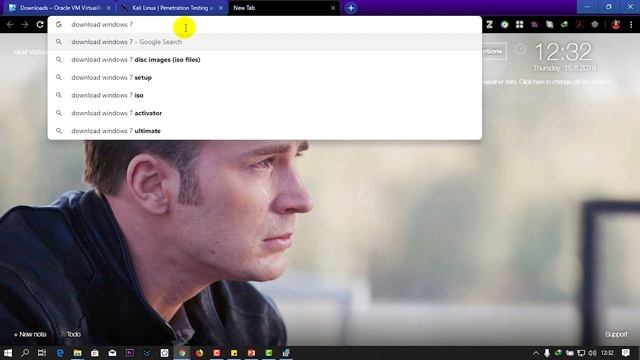The height and width of the screenshot is (360, 640).
Task: Open the Support link
Action: pyautogui.click(x=616, y=334)
